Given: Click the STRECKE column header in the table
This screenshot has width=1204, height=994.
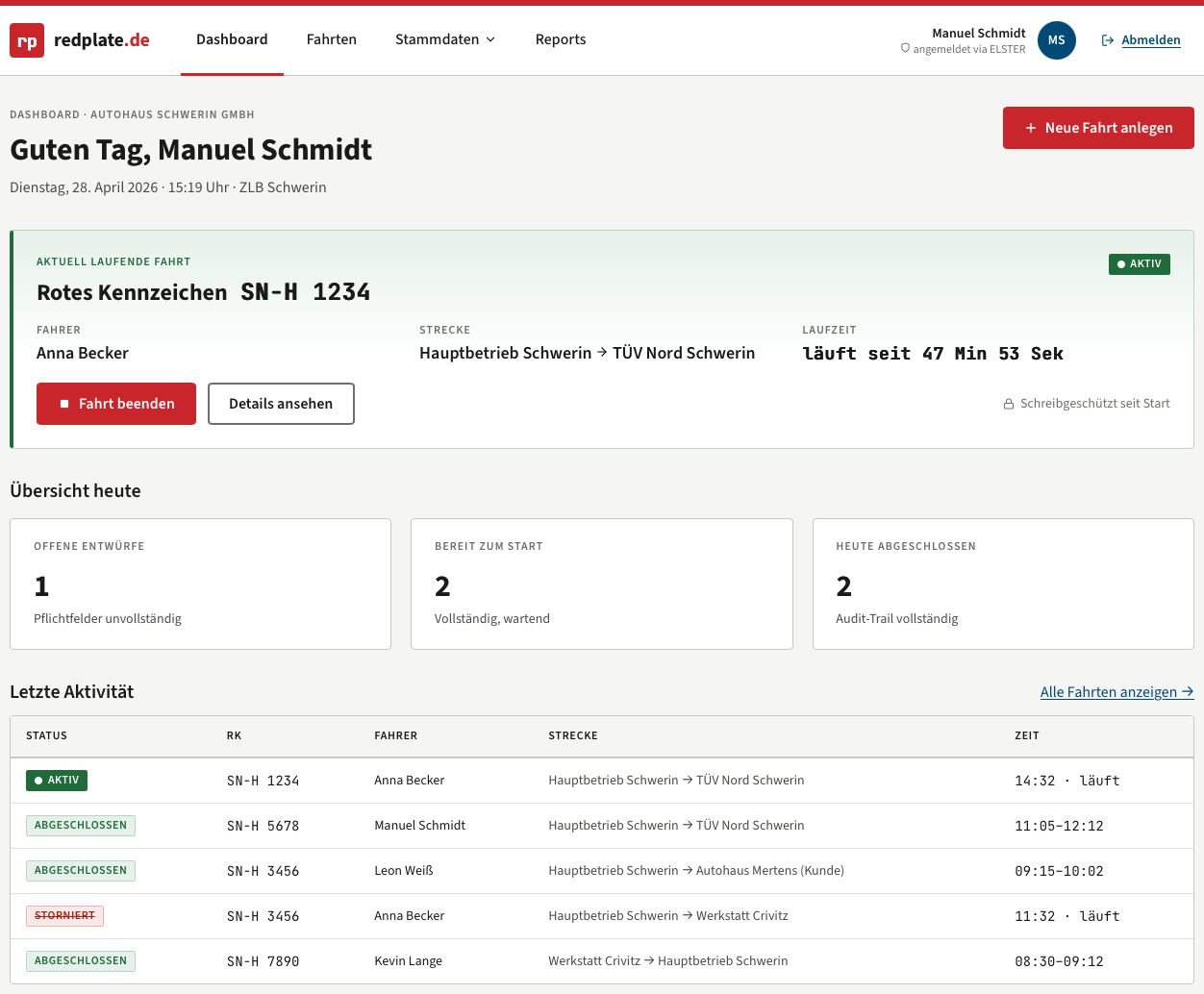Looking at the screenshot, I should (573, 735).
